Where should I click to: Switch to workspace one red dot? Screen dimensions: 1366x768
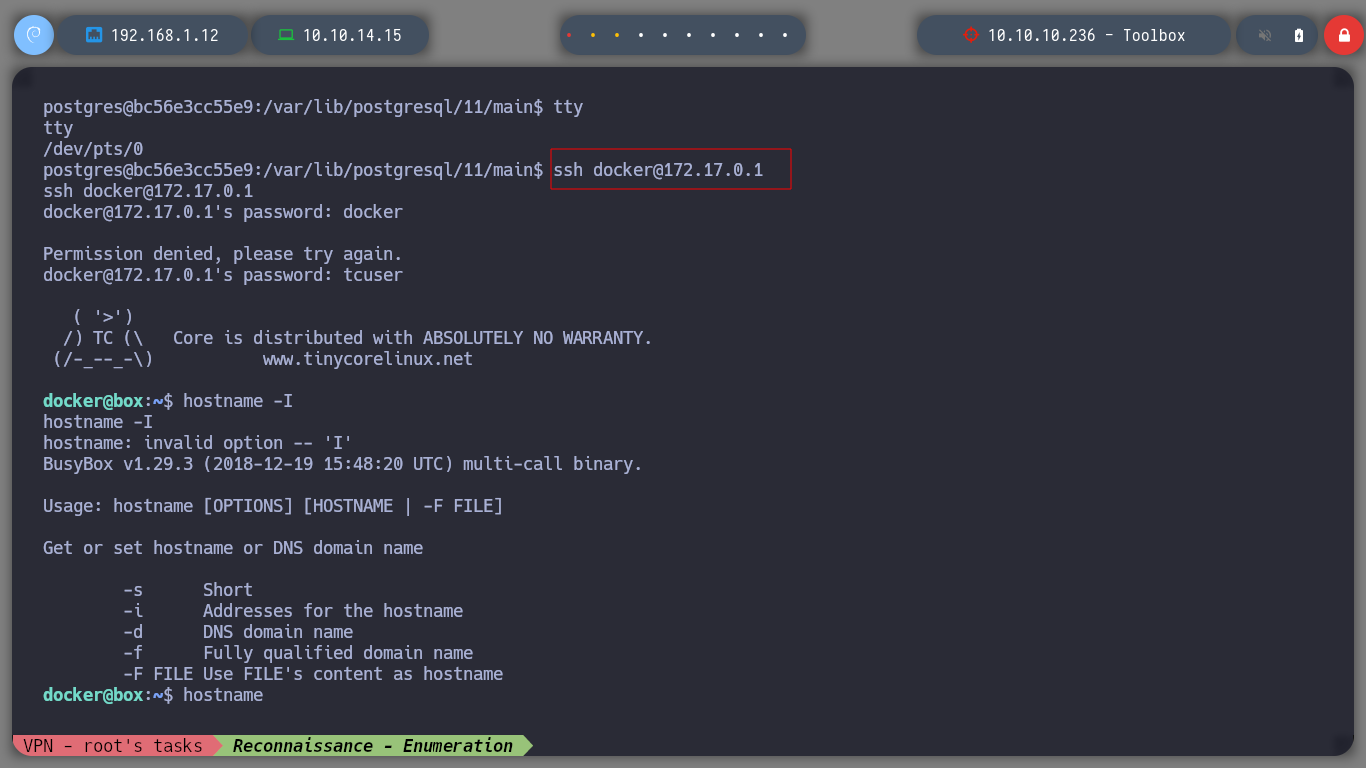[569, 35]
